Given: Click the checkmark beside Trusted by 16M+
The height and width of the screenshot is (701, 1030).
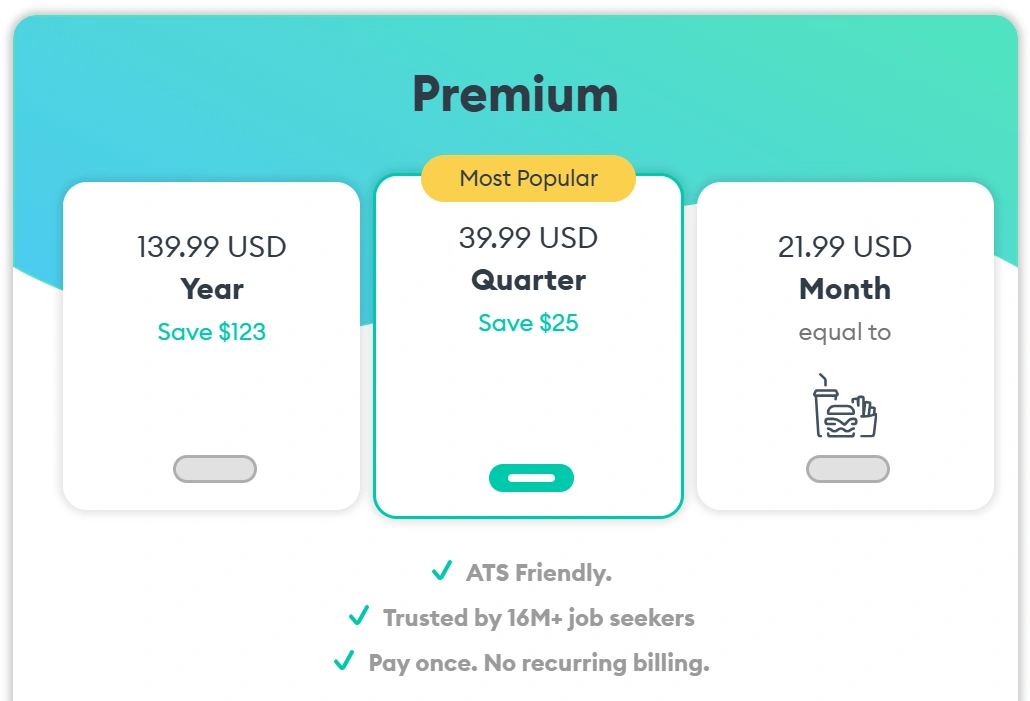Looking at the screenshot, I should pyautogui.click(x=358, y=617).
